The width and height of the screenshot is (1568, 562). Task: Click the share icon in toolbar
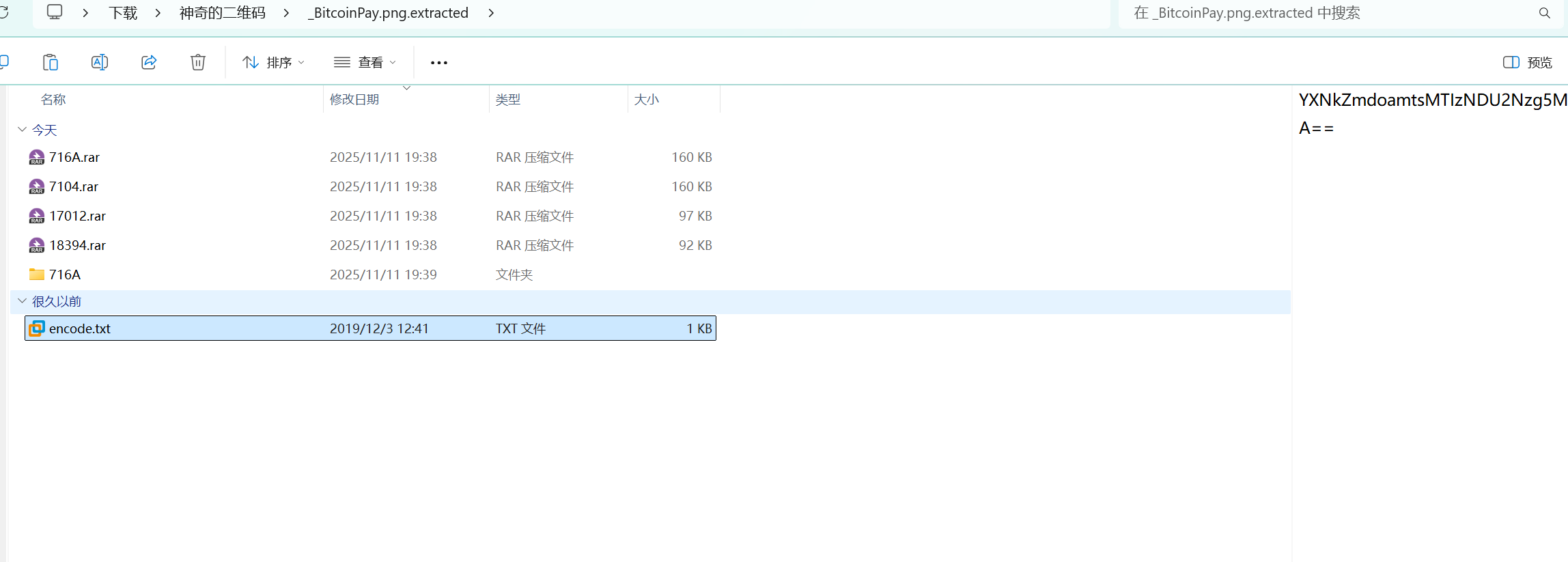click(x=149, y=62)
